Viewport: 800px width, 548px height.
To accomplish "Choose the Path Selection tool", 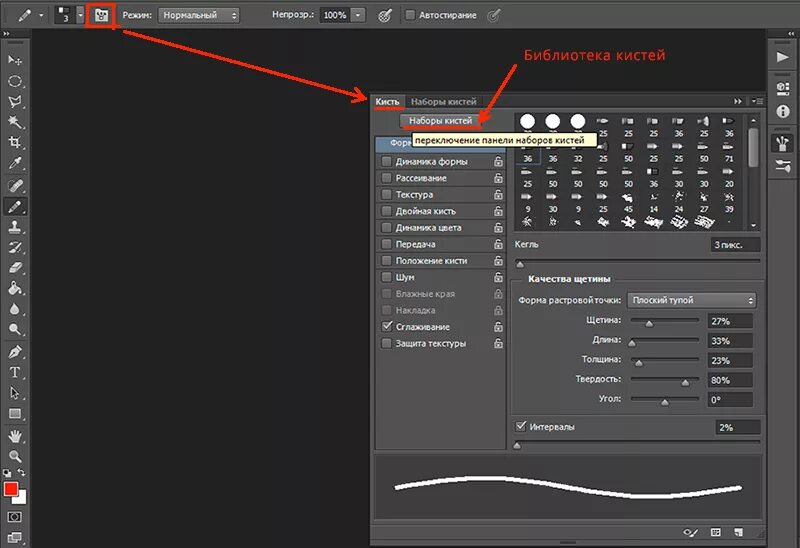I will 15,393.
